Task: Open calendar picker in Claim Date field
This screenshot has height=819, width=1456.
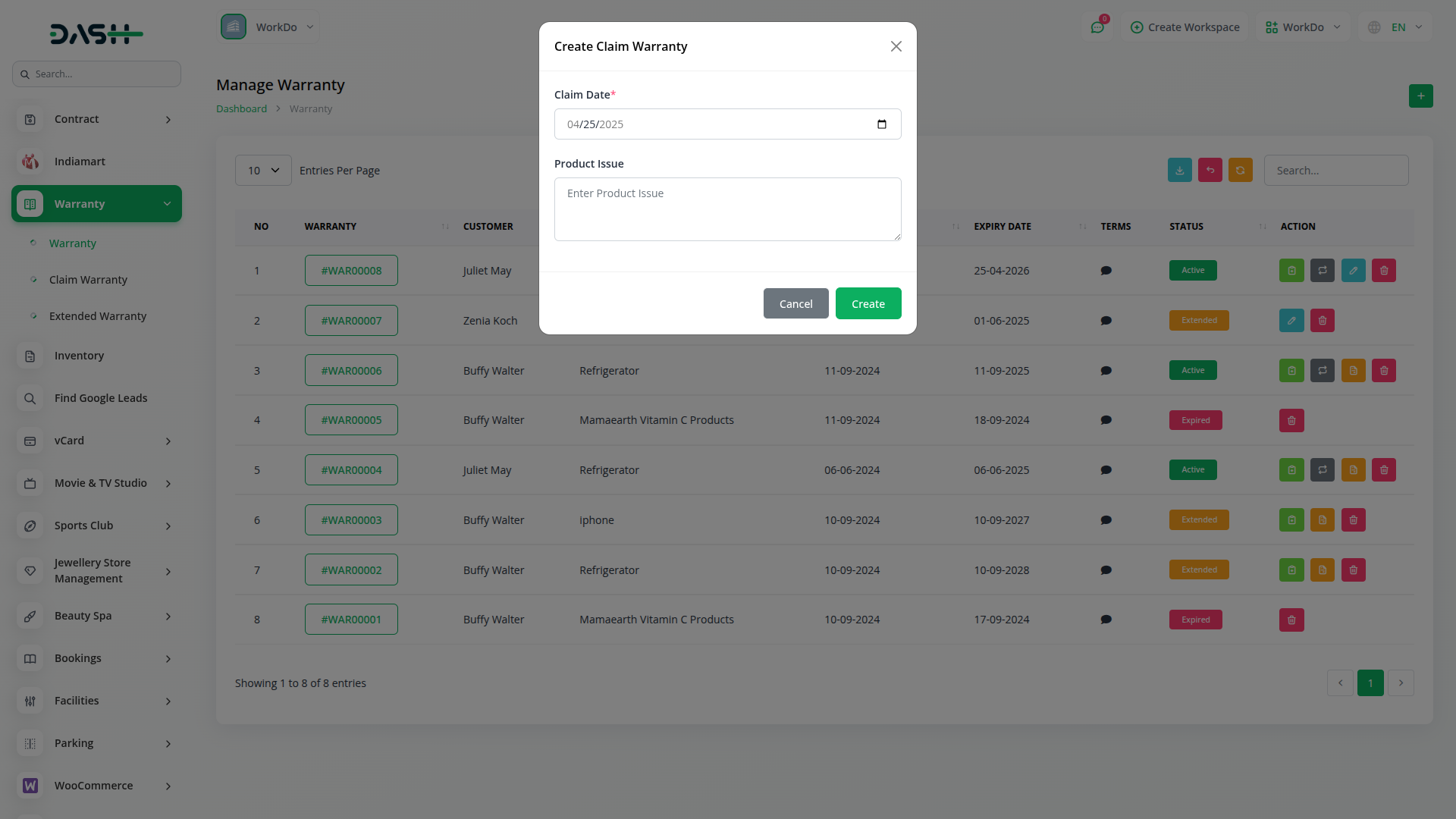Action: coord(881,124)
